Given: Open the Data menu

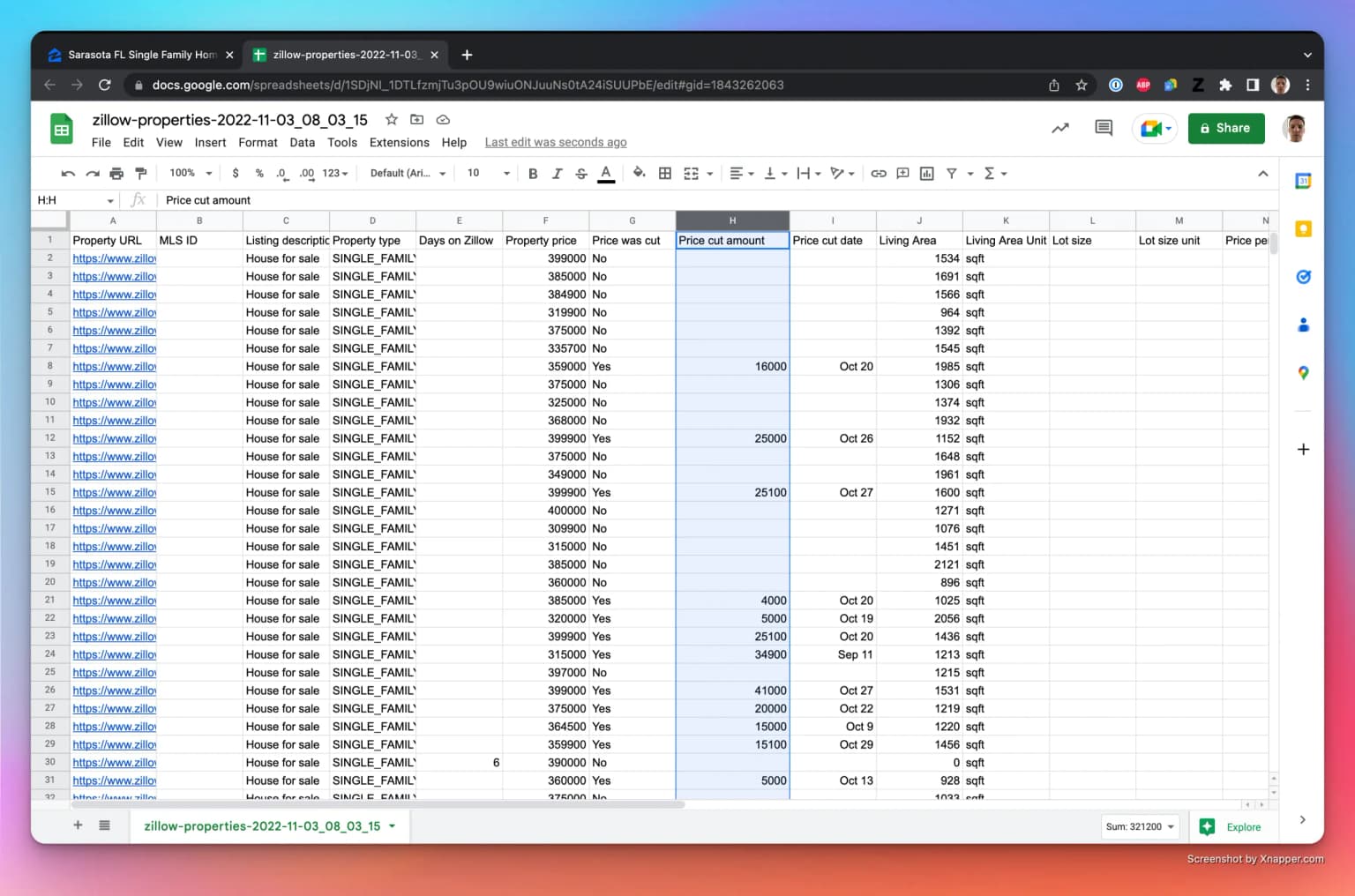Looking at the screenshot, I should (302, 143).
